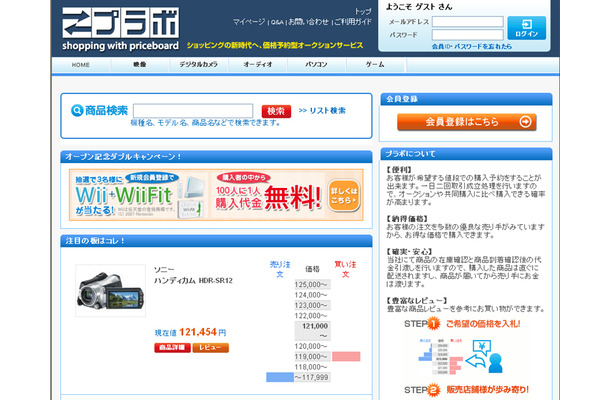
Task: Select the 122,000~ price row
Action: click(312, 316)
